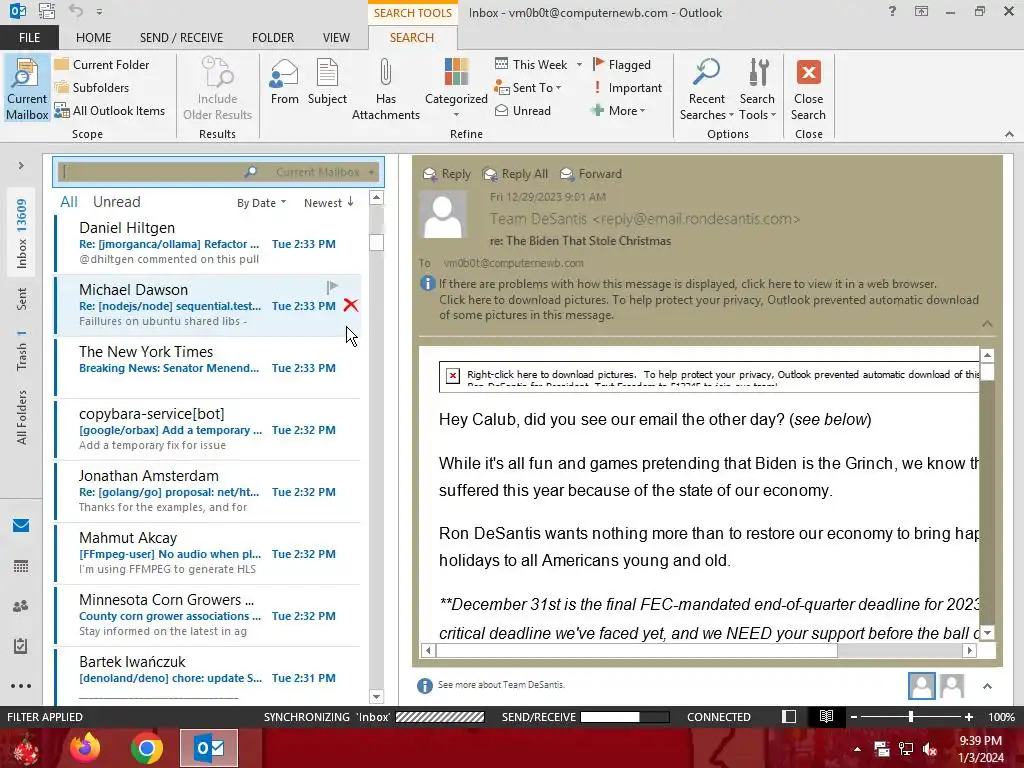Open the FILE tab
The height and width of the screenshot is (768, 1024).
[29, 38]
